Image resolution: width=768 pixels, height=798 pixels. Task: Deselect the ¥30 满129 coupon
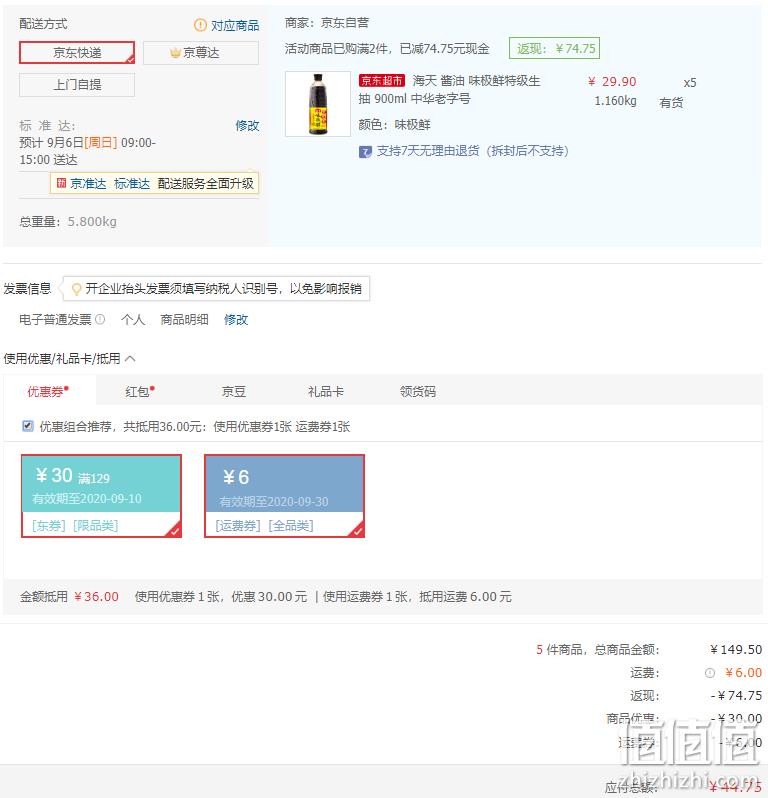pos(101,496)
